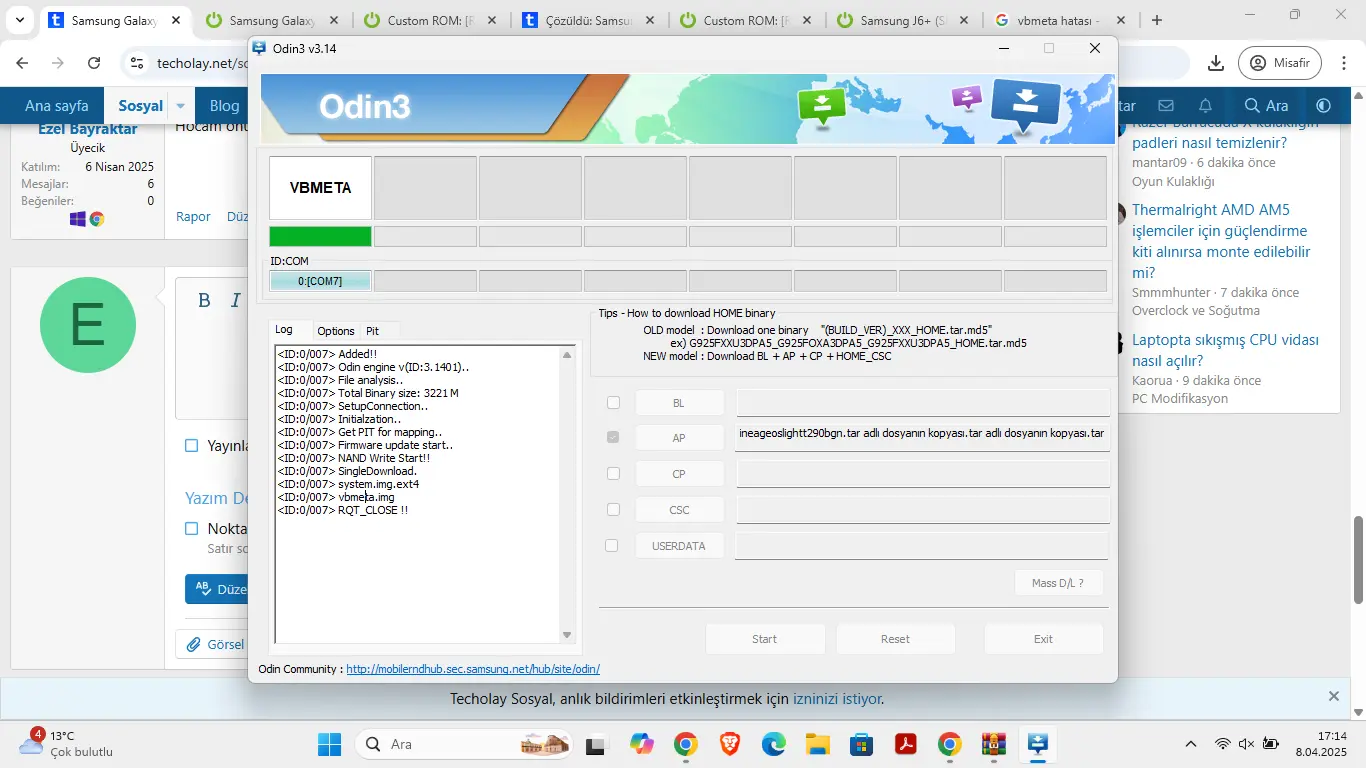Viewport: 1366px width, 768px height.
Task: Open Chrome tab search dropdown
Action: [x=20, y=20]
